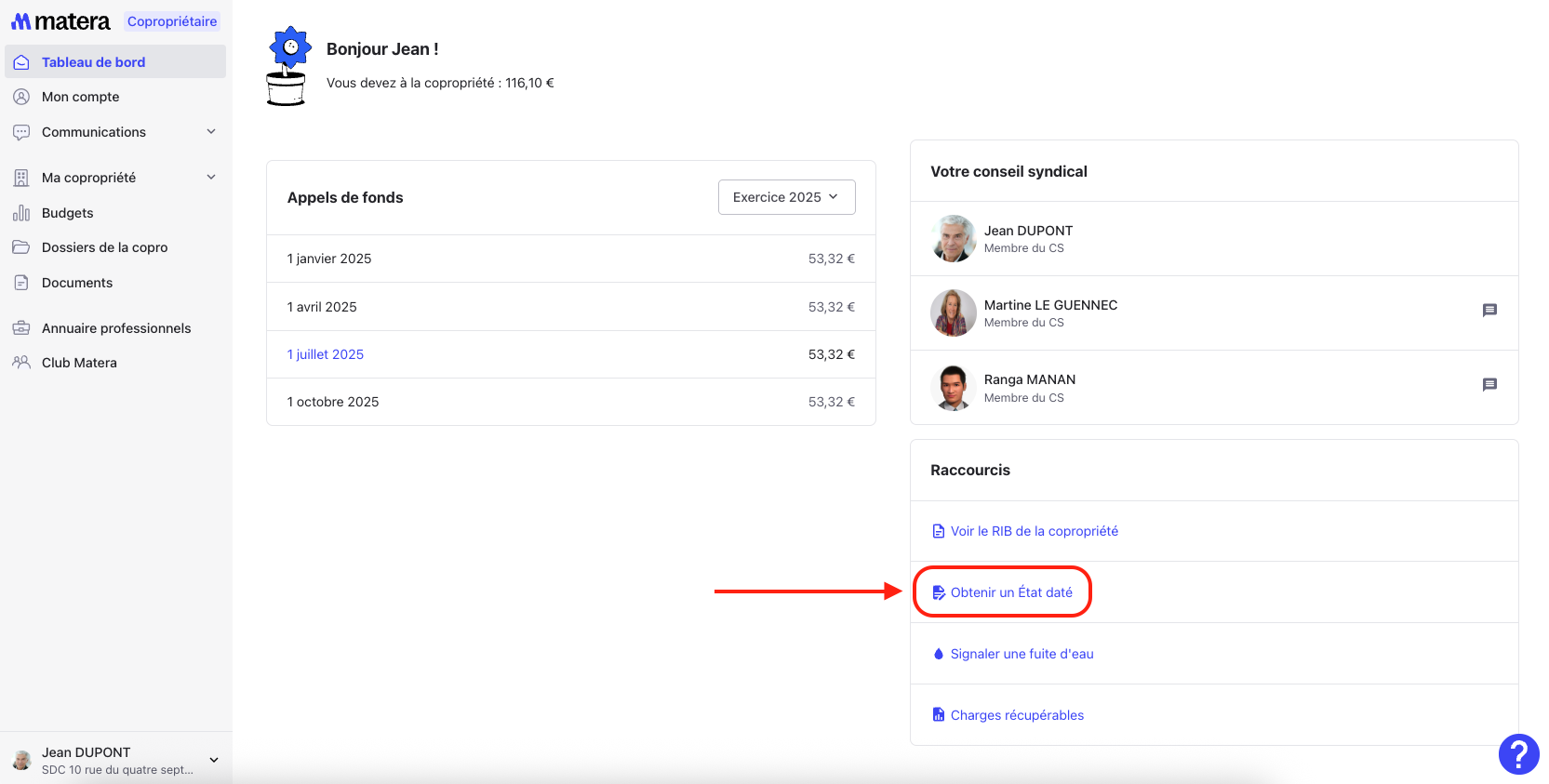This screenshot has width=1549, height=784.
Task: Click the RIB document icon
Action: pos(938,531)
